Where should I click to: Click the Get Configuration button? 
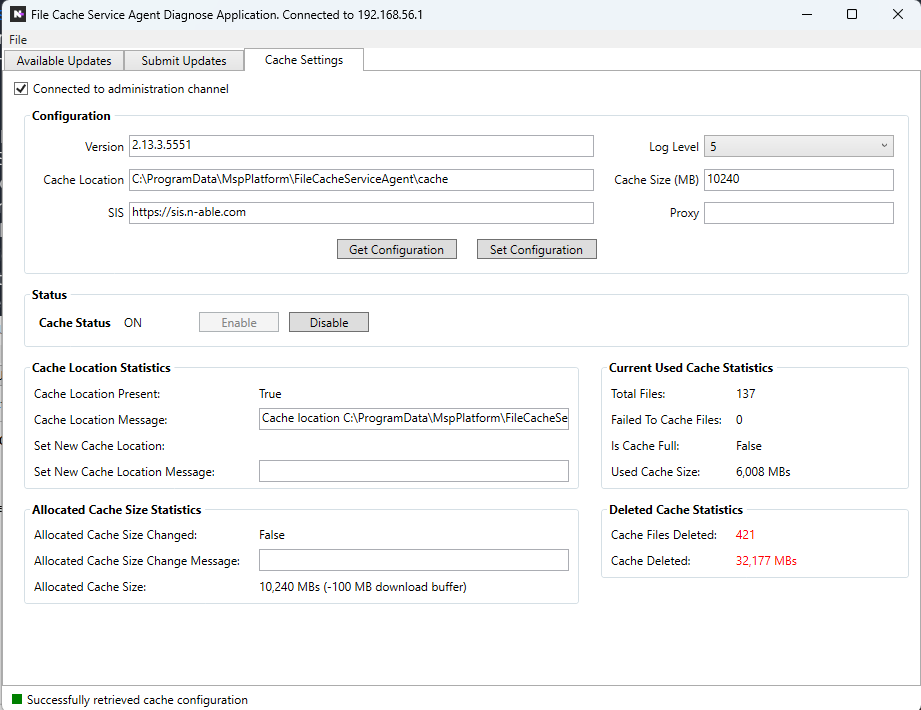[396, 250]
